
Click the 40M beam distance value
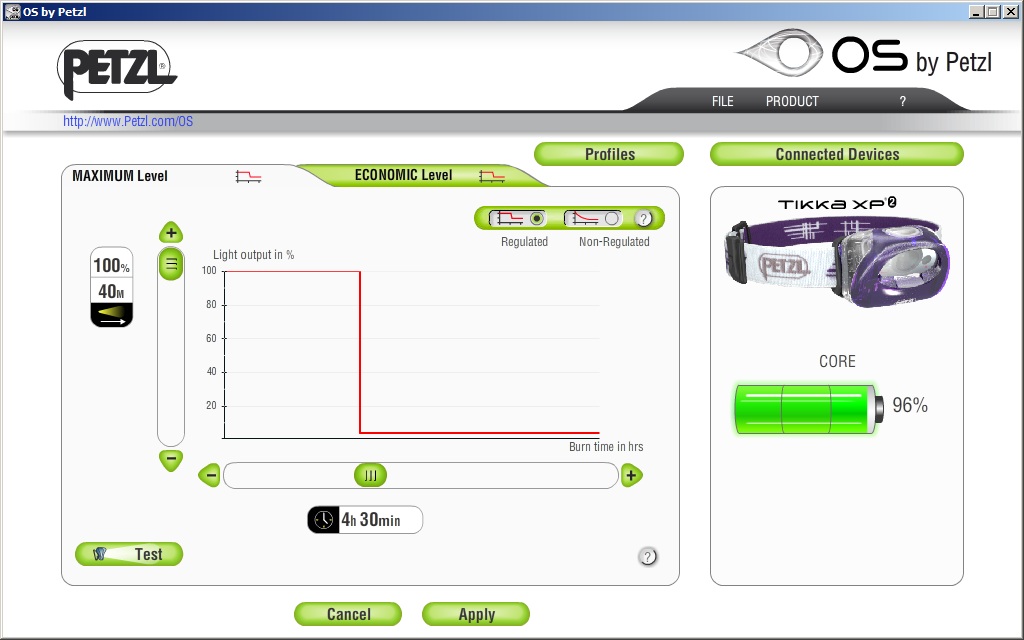point(111,291)
